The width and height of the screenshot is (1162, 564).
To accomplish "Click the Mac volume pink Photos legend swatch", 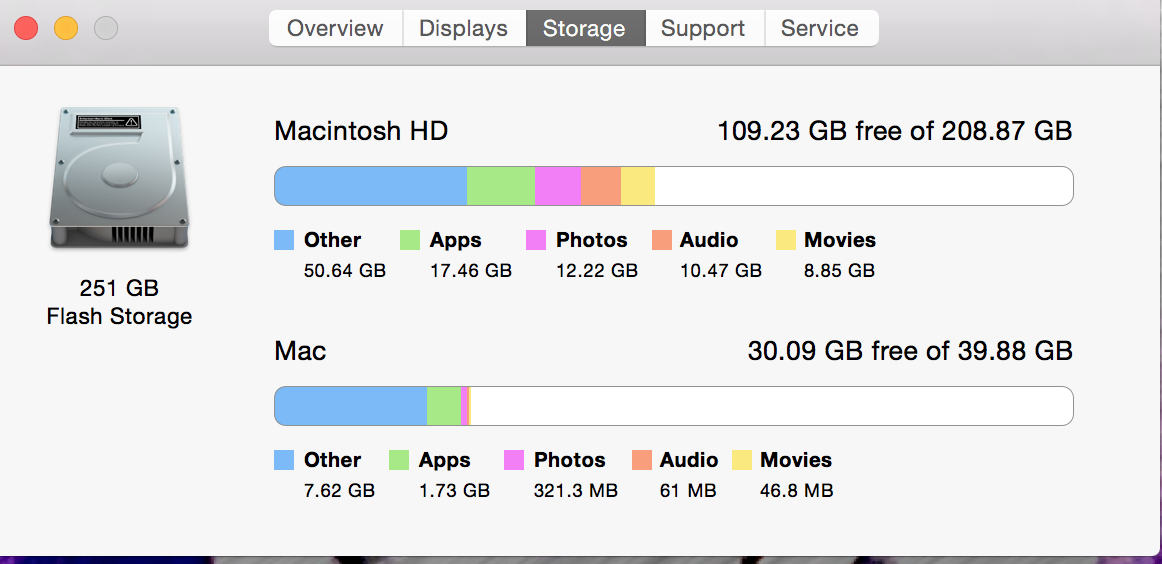I will tap(514, 460).
